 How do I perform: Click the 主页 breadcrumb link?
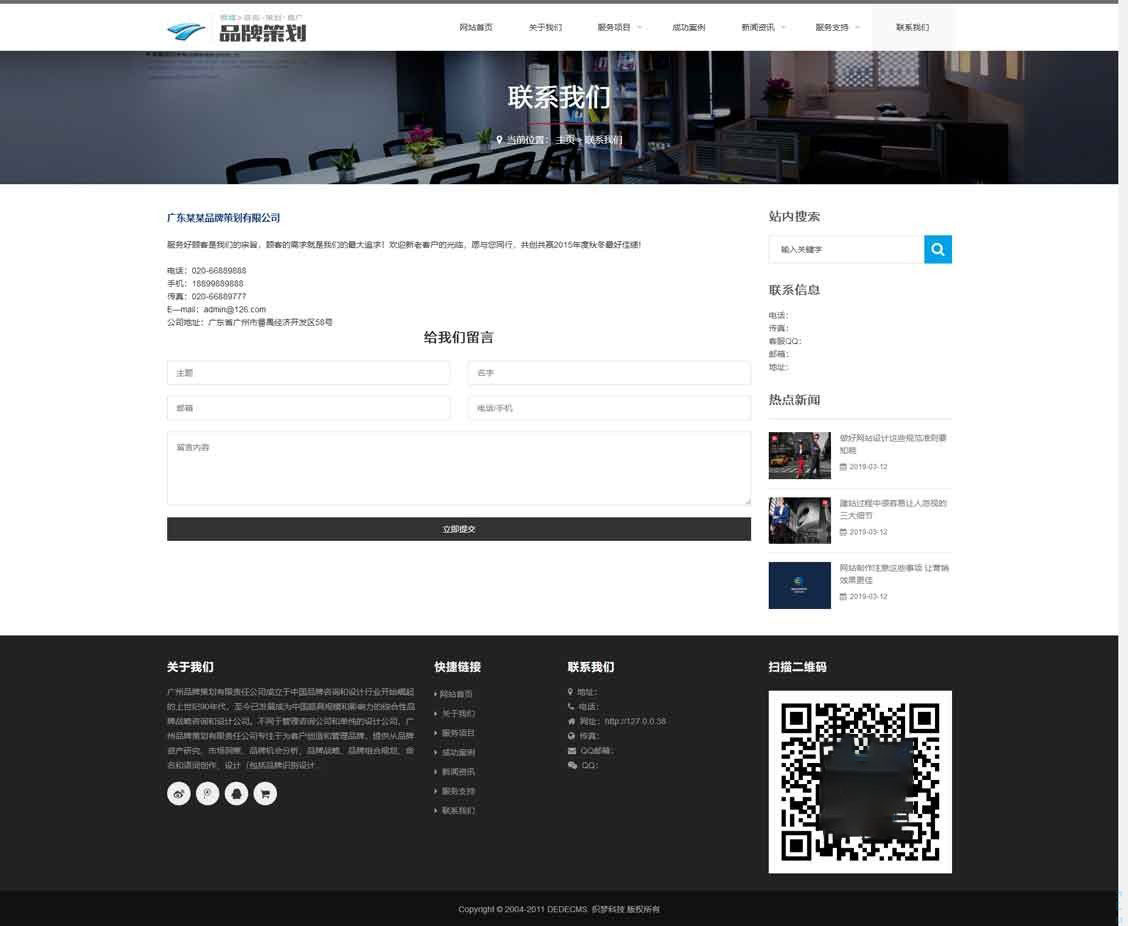[x=563, y=140]
